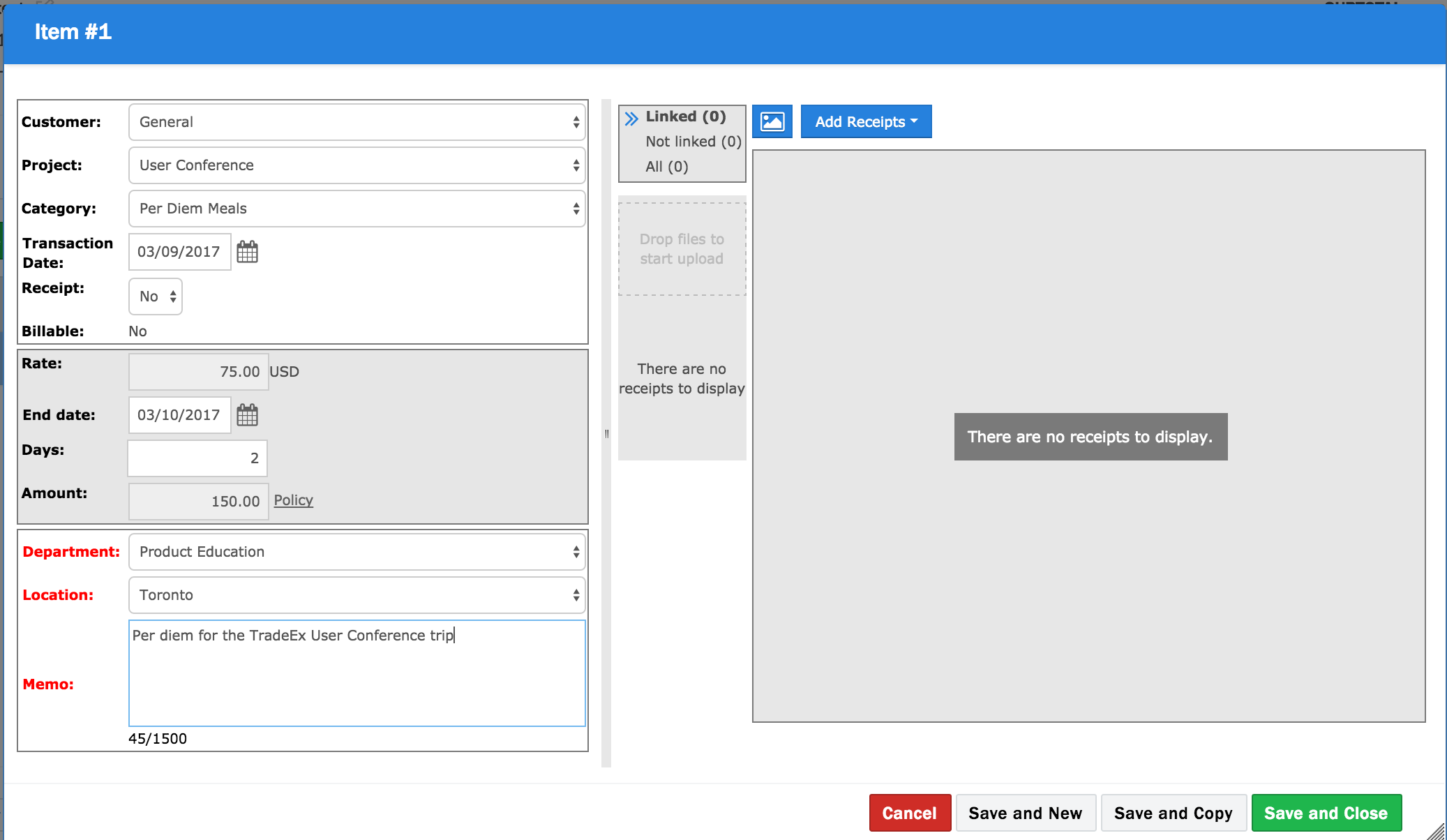
Task: Open the Location dropdown showing Toronto
Action: pyautogui.click(x=357, y=595)
